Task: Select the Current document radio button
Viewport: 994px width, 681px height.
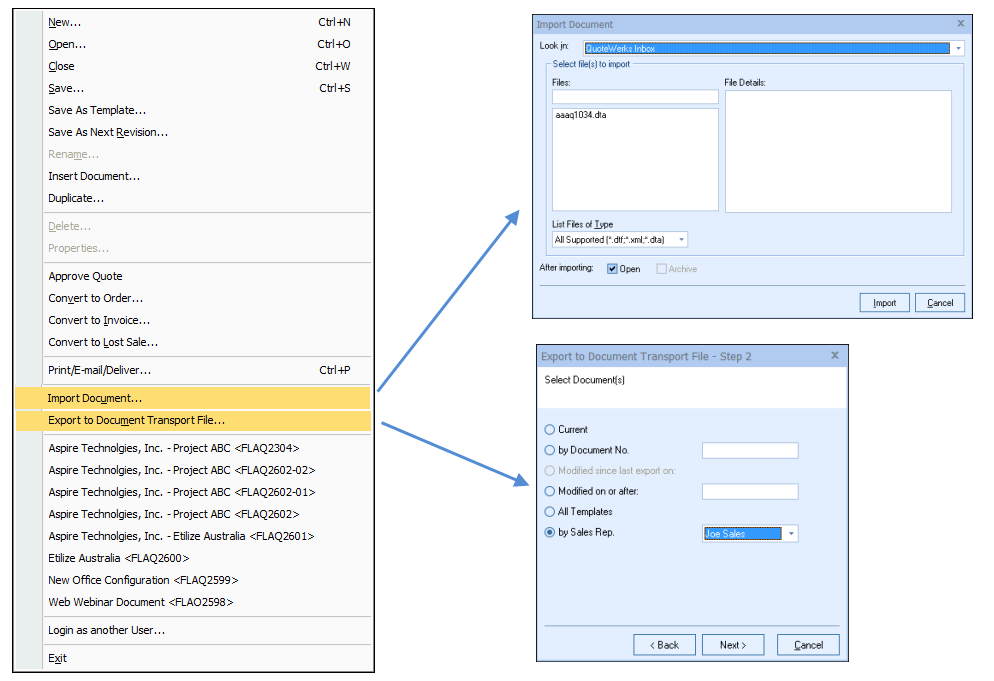Action: [549, 430]
